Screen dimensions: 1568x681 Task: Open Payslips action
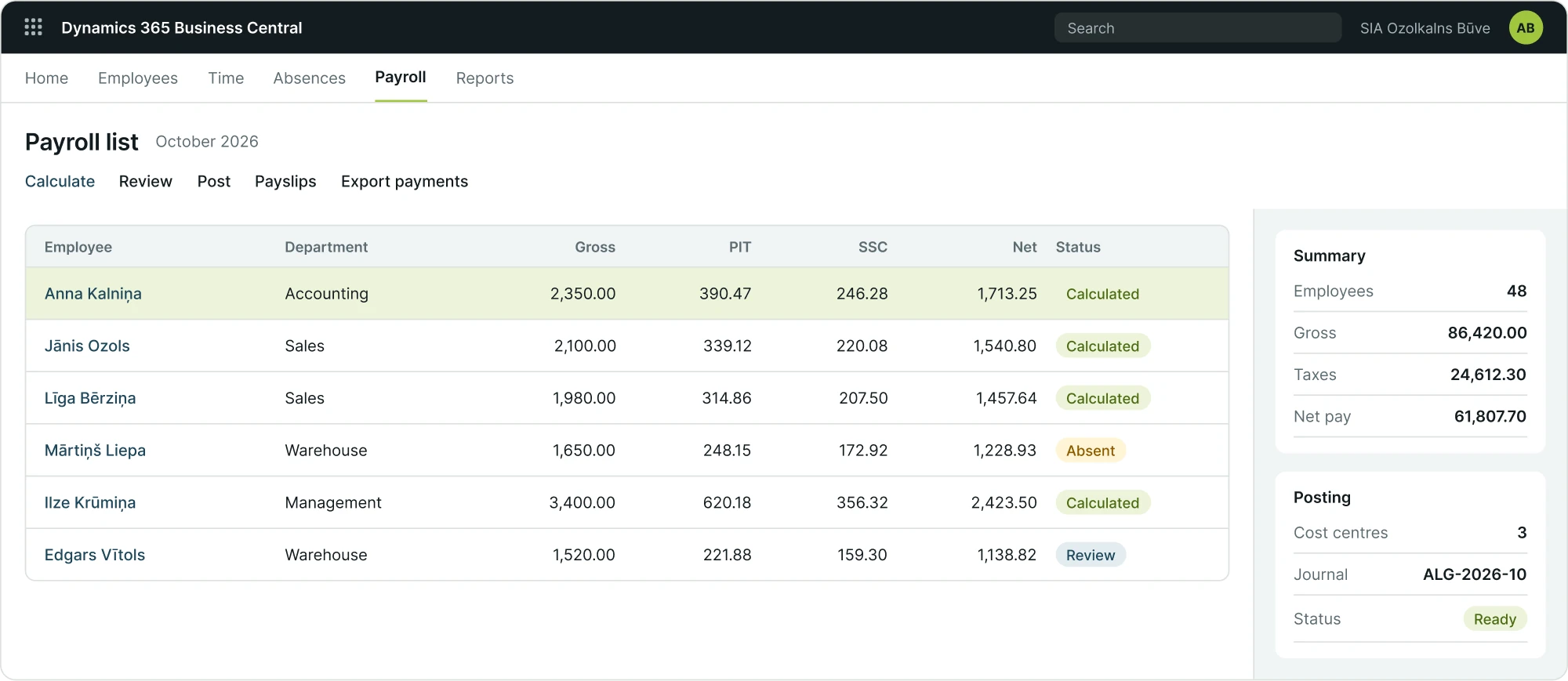[x=285, y=181]
